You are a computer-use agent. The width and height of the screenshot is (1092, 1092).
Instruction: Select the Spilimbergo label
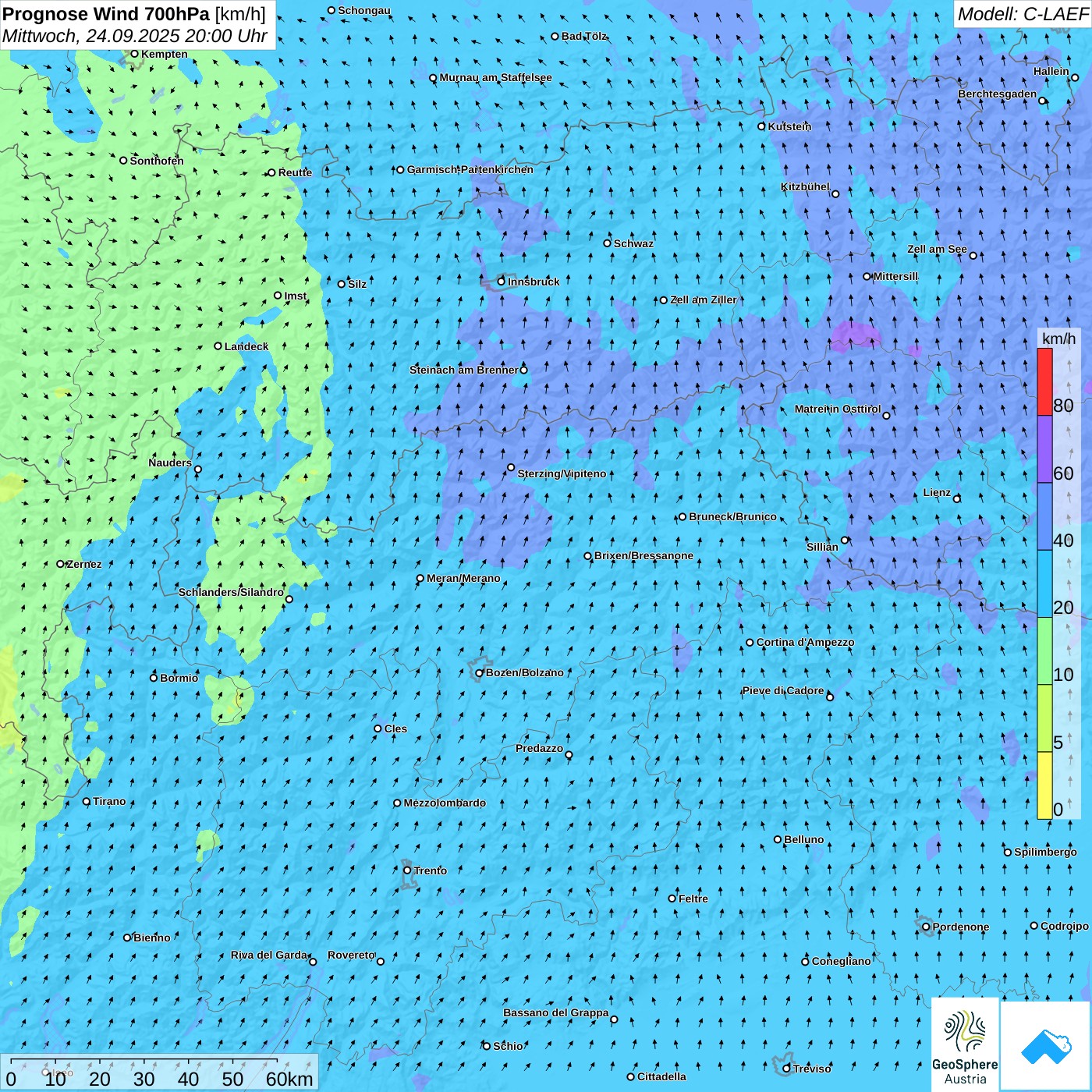1045,852
